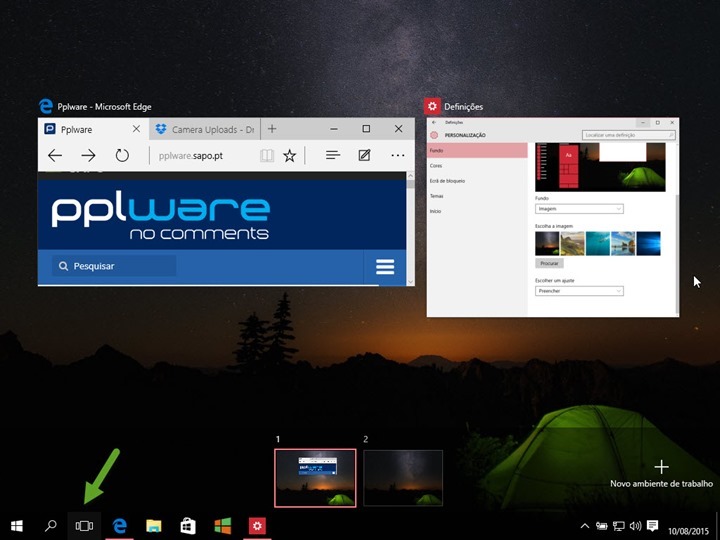
Task: Click the Task View taskbar button
Action: point(84,526)
